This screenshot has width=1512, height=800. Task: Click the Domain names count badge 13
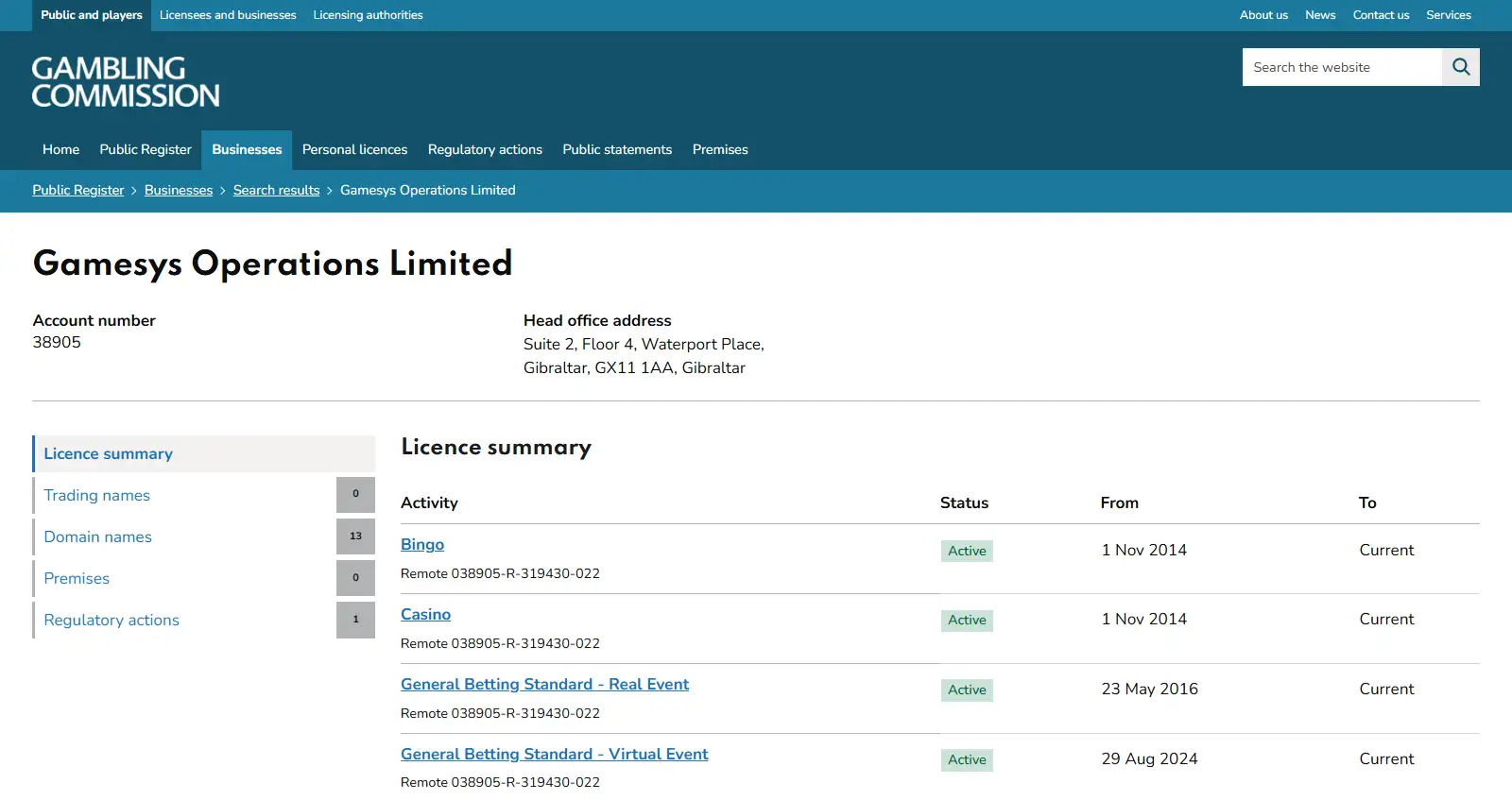(355, 536)
